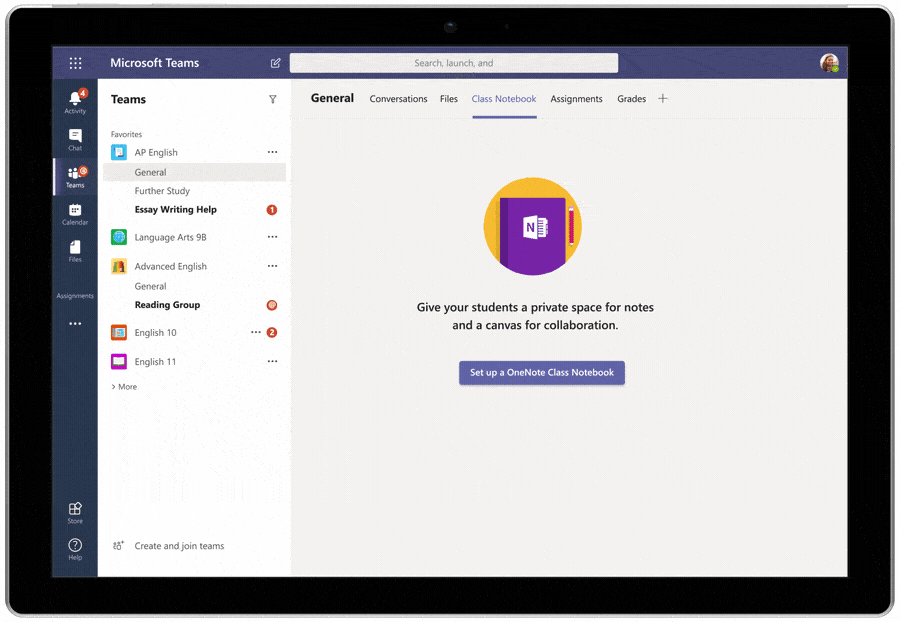Open more apps ellipsis in sidebar
This screenshot has width=900, height=622.
(x=75, y=324)
